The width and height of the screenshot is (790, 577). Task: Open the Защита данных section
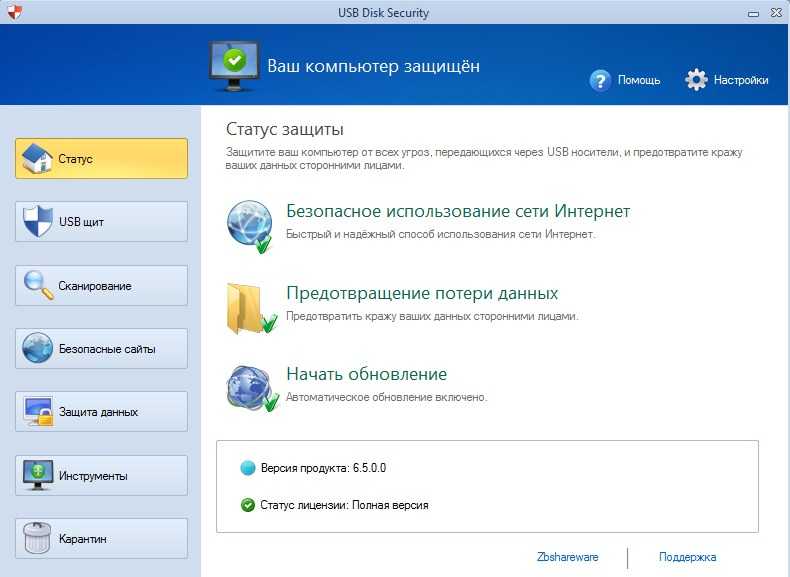click(x=101, y=412)
